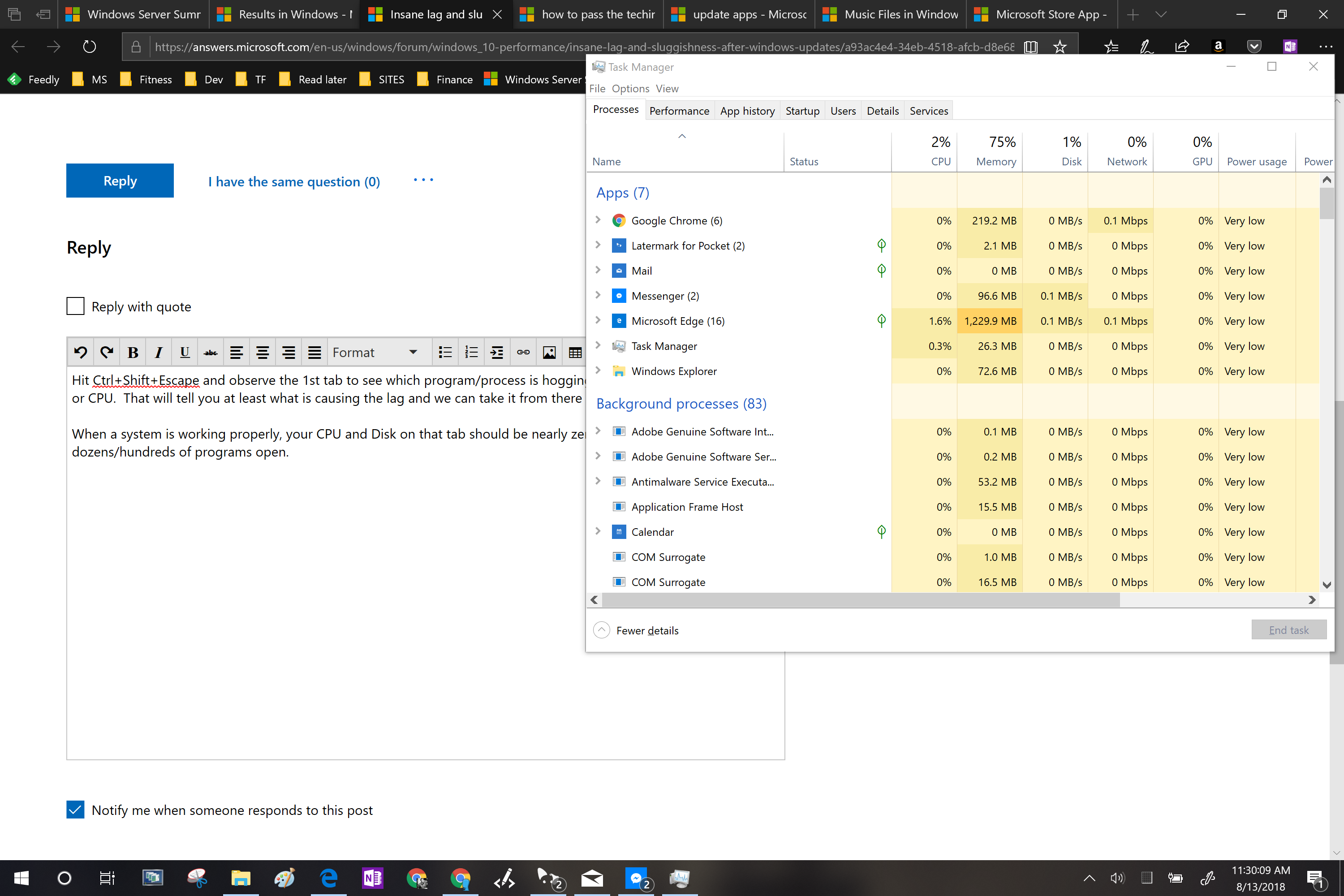1344x896 pixels.
Task: Toggle Italic formatting in the reply editor
Action: 159,352
